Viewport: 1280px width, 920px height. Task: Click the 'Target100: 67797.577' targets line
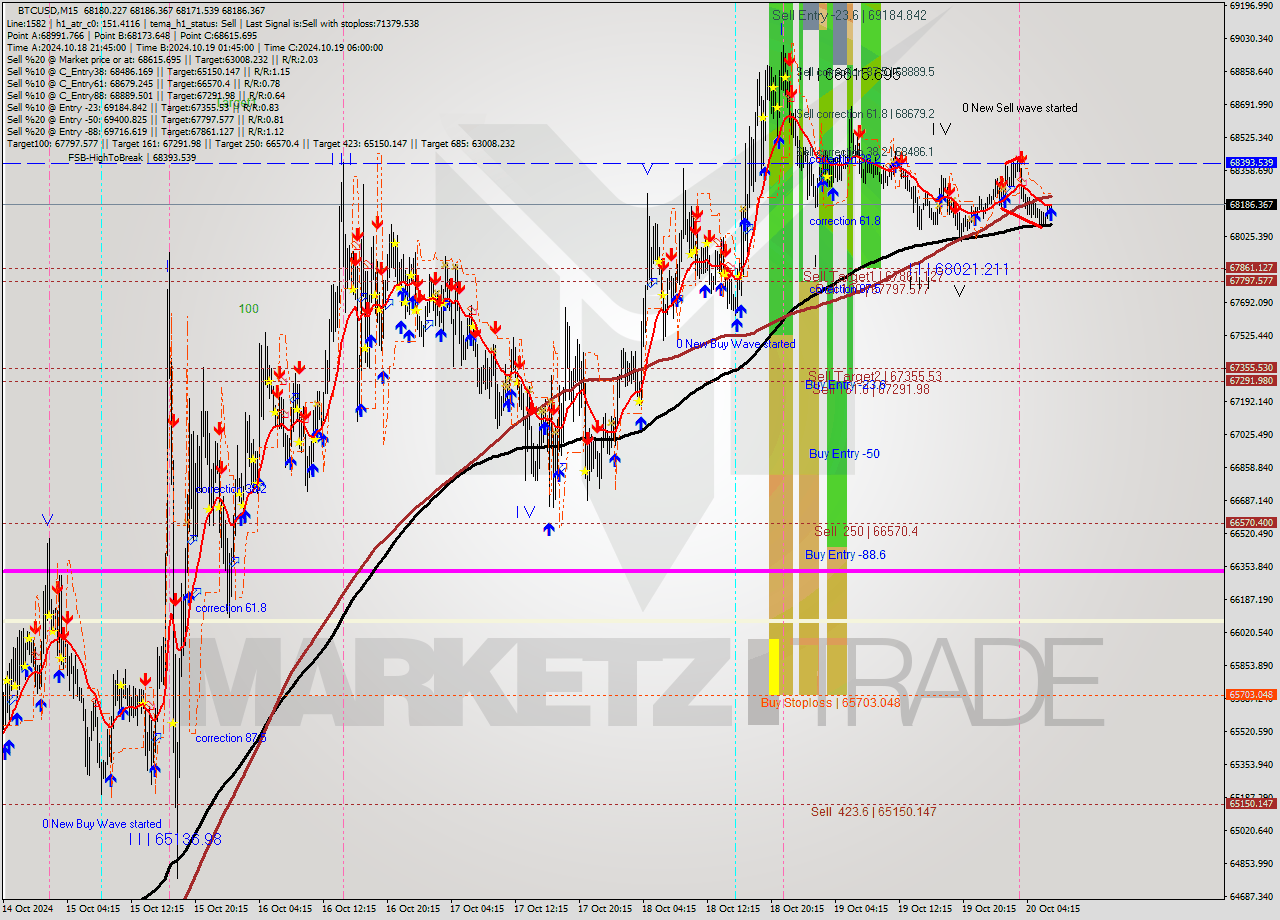[x=261, y=143]
